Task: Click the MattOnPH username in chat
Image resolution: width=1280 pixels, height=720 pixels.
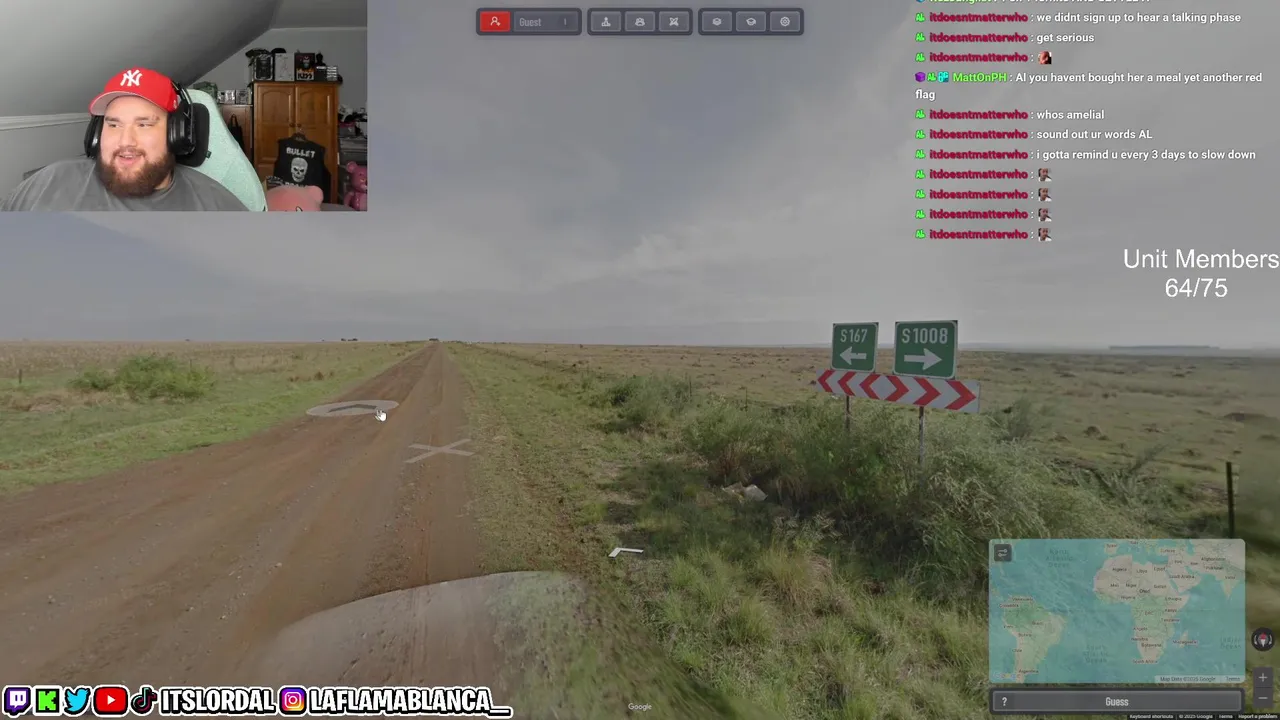Action: [x=980, y=77]
